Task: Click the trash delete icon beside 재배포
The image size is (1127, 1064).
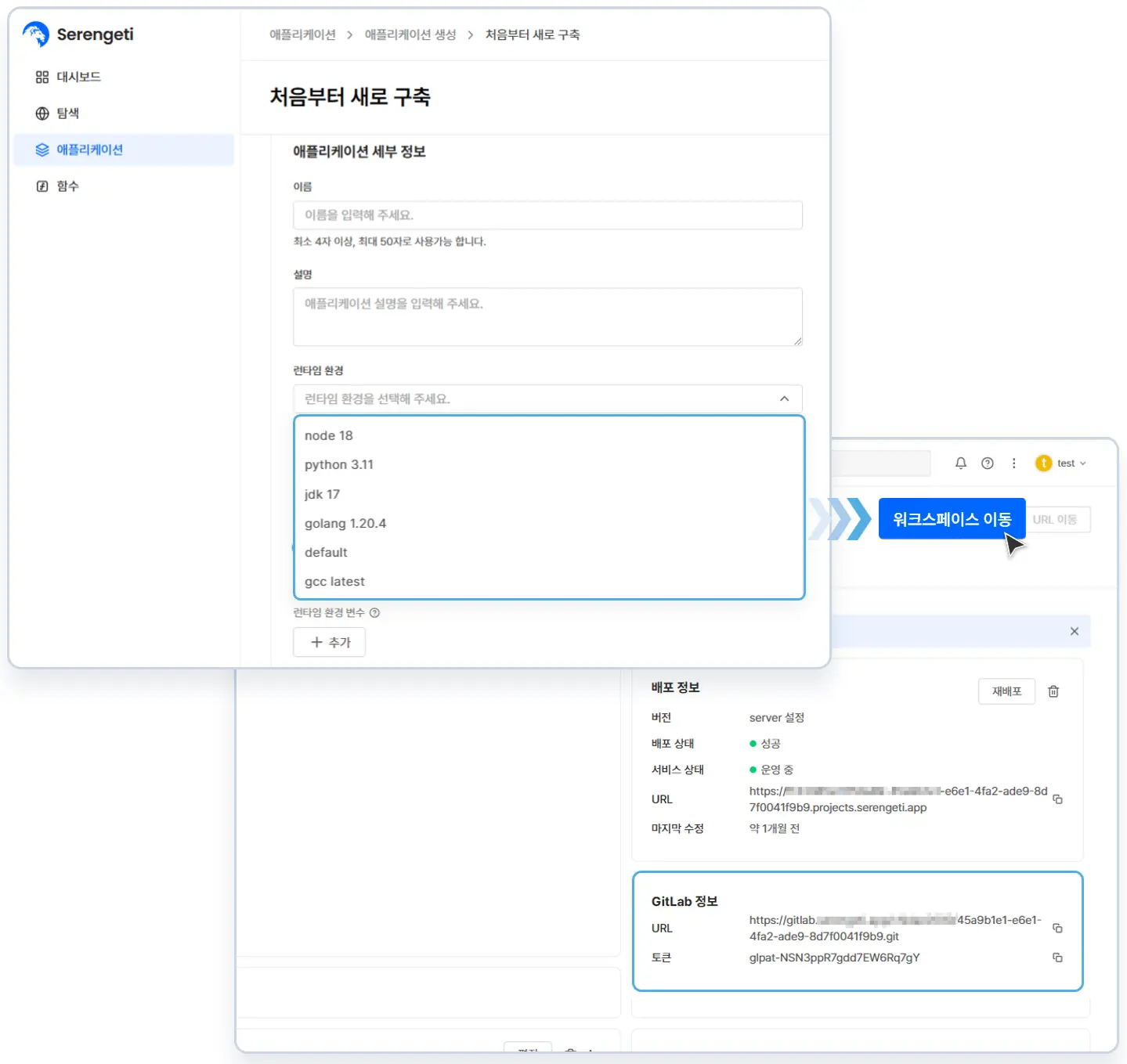Action: 1053,691
